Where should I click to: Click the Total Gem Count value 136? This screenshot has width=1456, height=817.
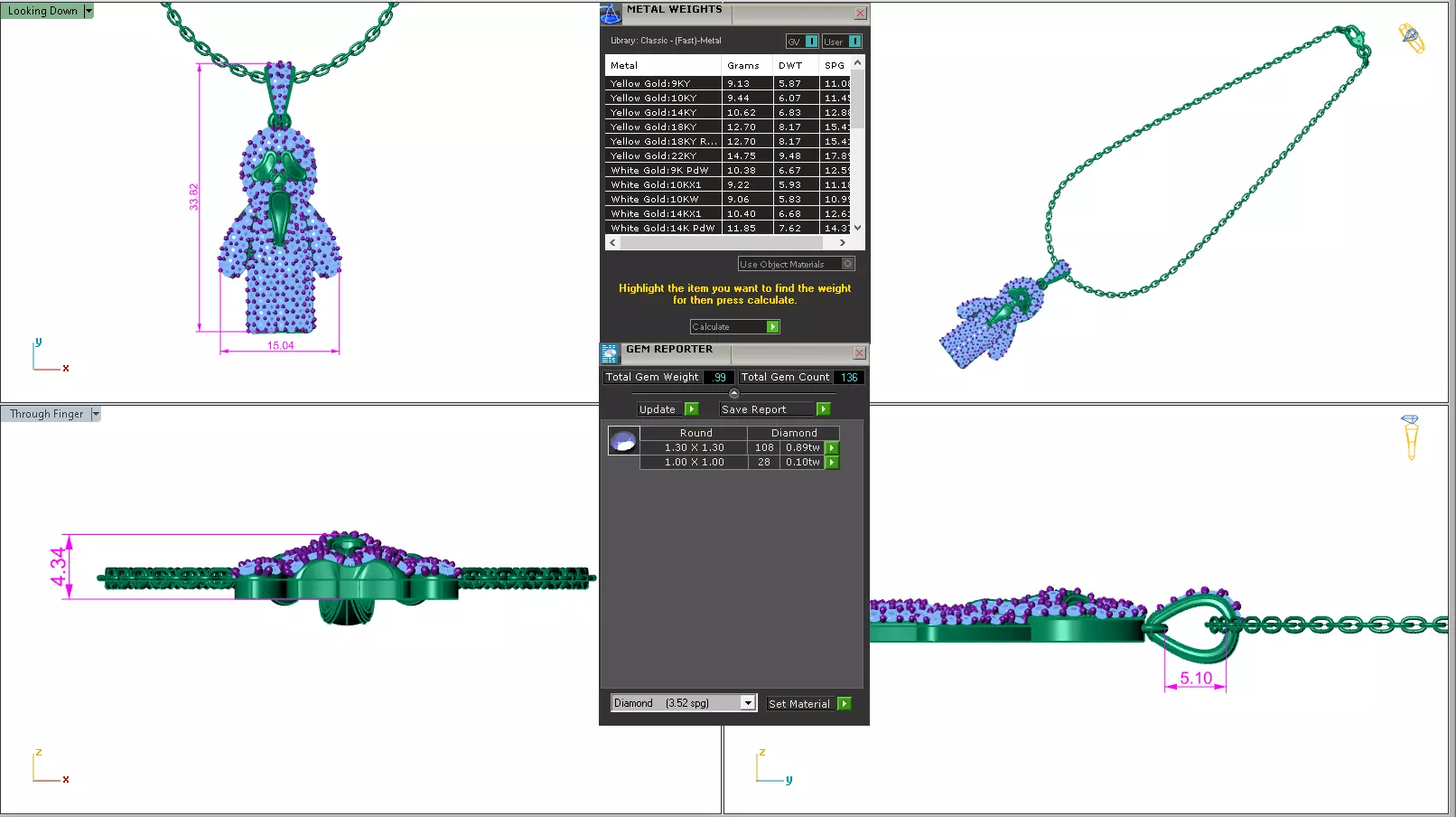[848, 378]
